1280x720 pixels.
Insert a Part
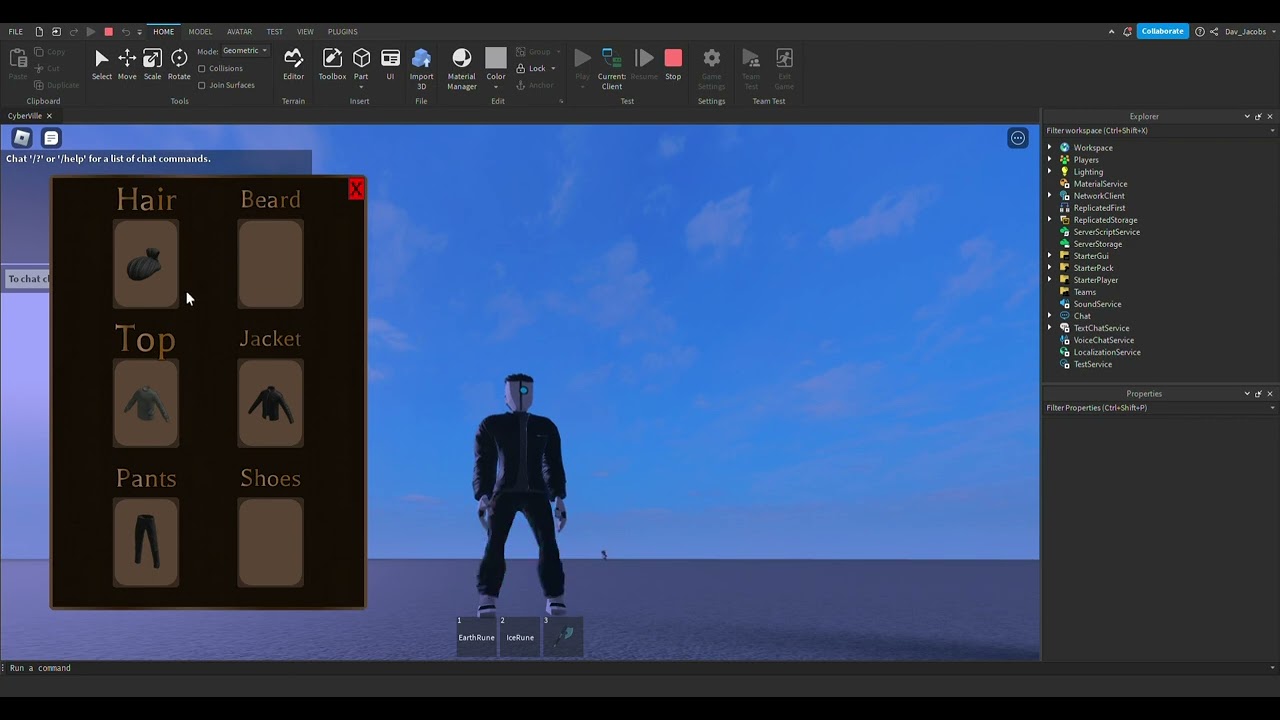(x=361, y=64)
